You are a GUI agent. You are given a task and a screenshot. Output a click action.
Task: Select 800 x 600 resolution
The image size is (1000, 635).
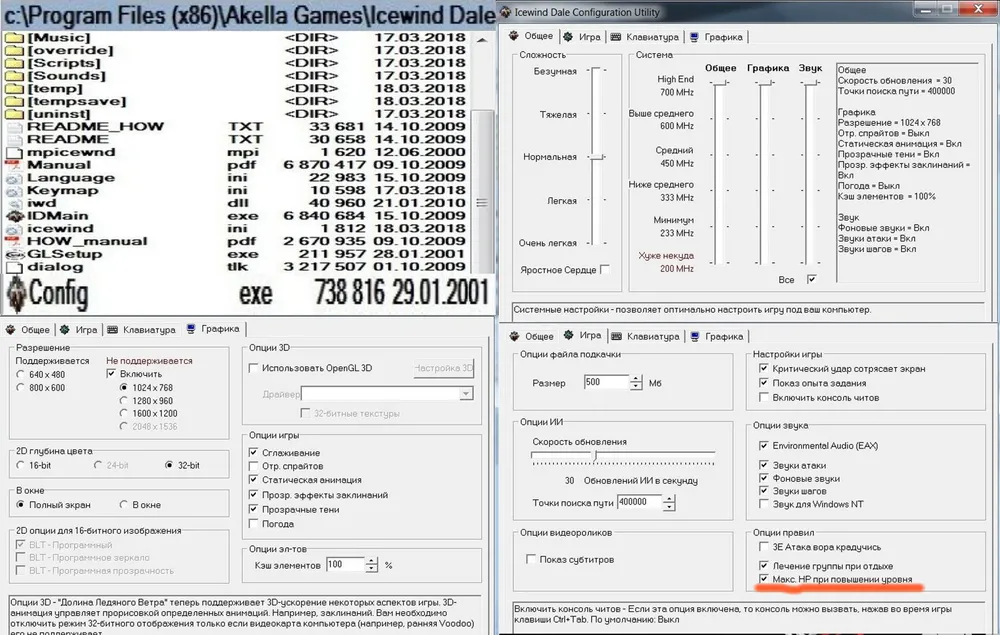(x=20, y=388)
